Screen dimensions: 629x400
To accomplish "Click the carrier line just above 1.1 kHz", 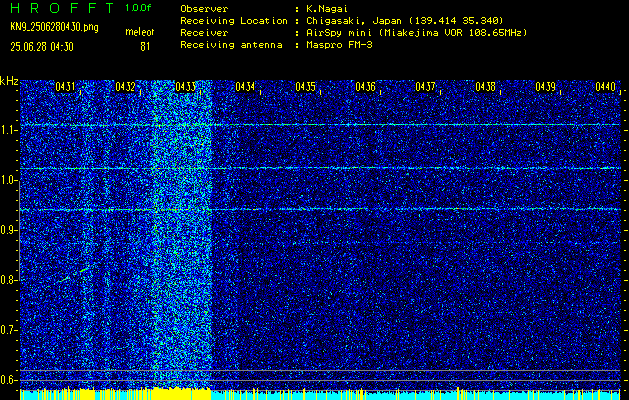I will [x=320, y=125].
